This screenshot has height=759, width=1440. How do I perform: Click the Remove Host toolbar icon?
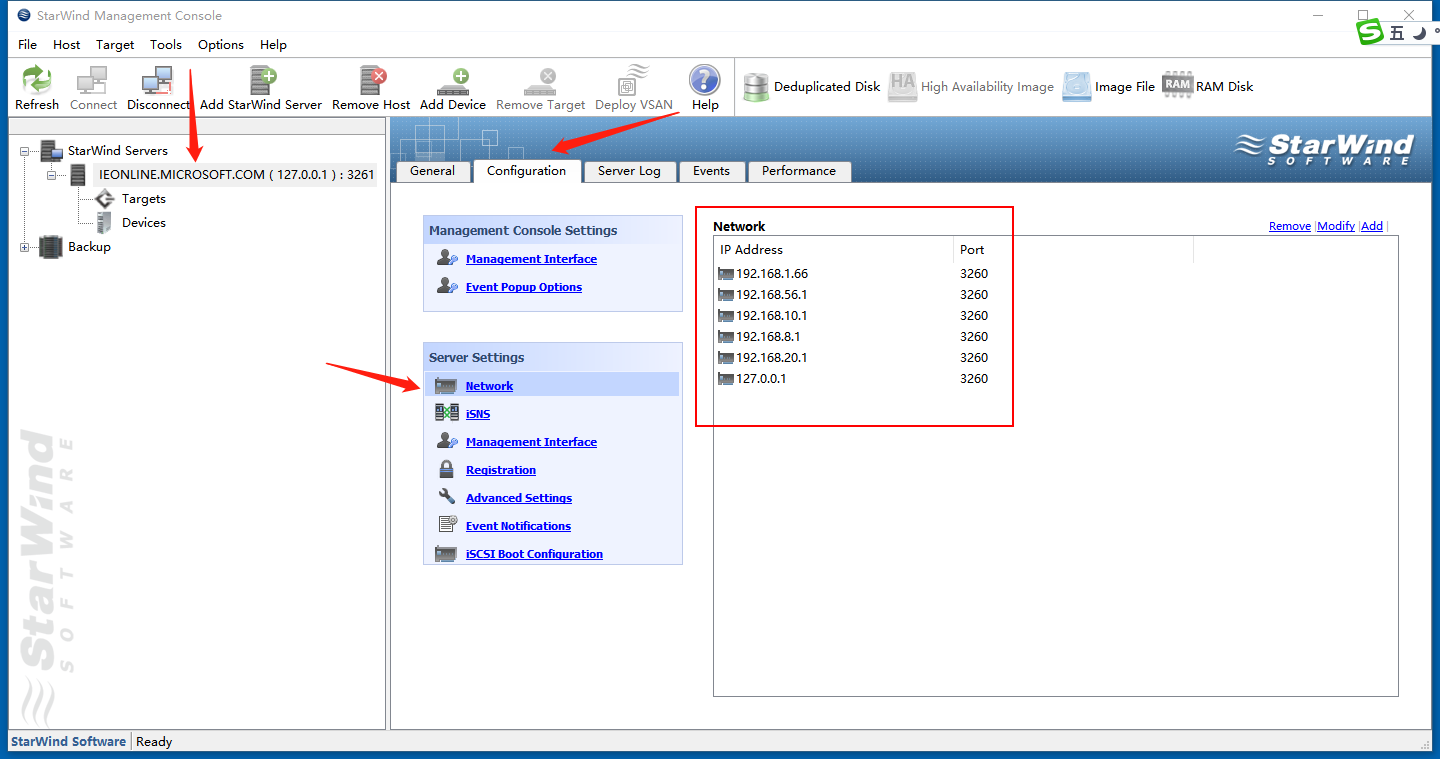[x=372, y=80]
